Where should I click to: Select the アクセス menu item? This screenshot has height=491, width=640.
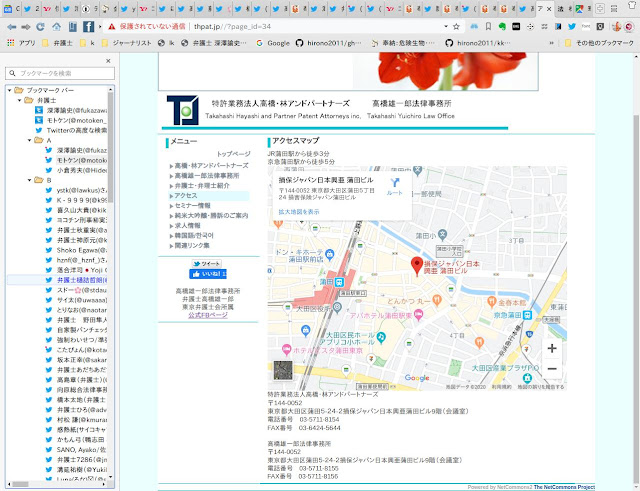[x=186, y=196]
